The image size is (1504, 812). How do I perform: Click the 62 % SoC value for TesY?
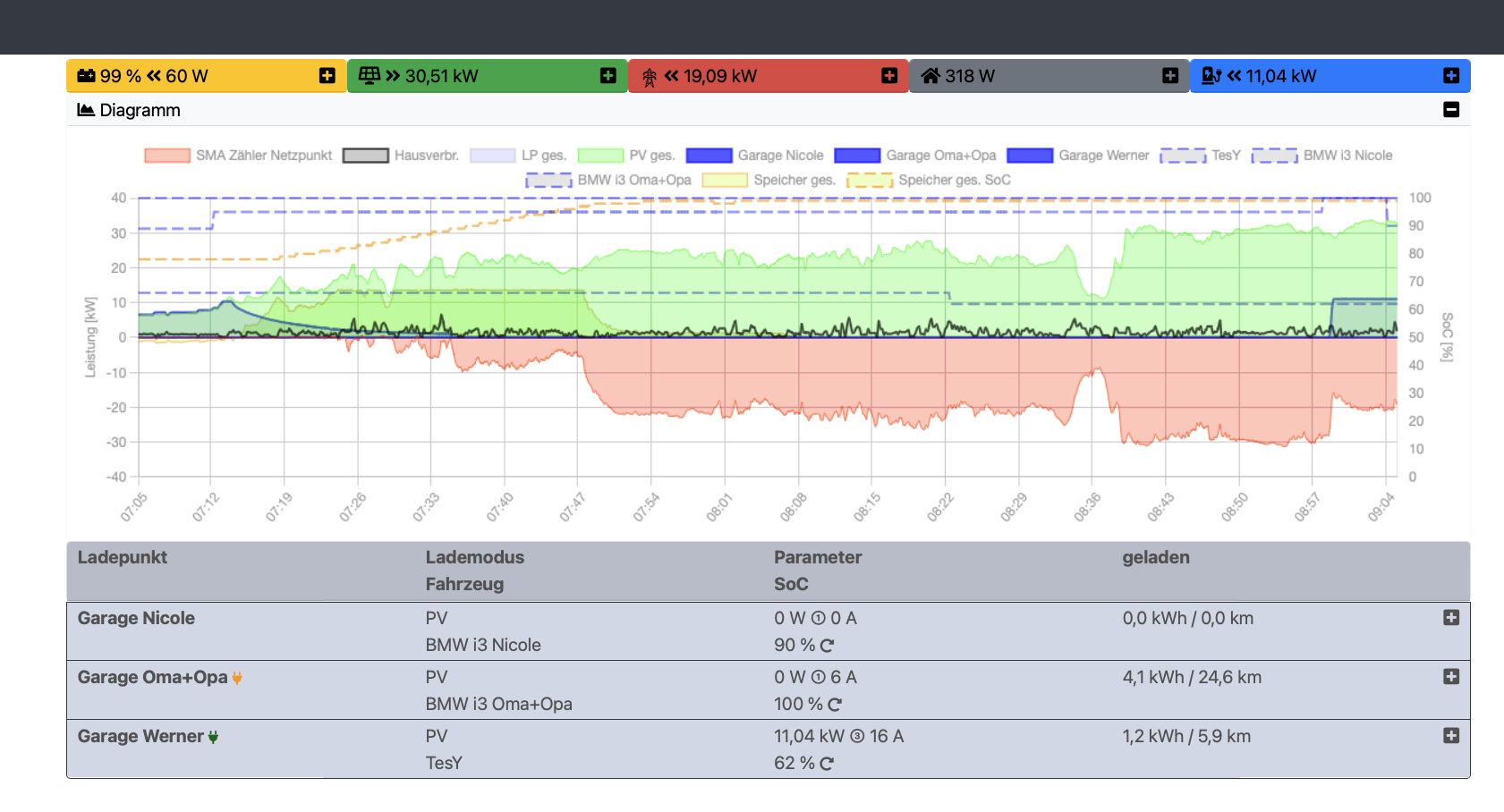pos(794,763)
